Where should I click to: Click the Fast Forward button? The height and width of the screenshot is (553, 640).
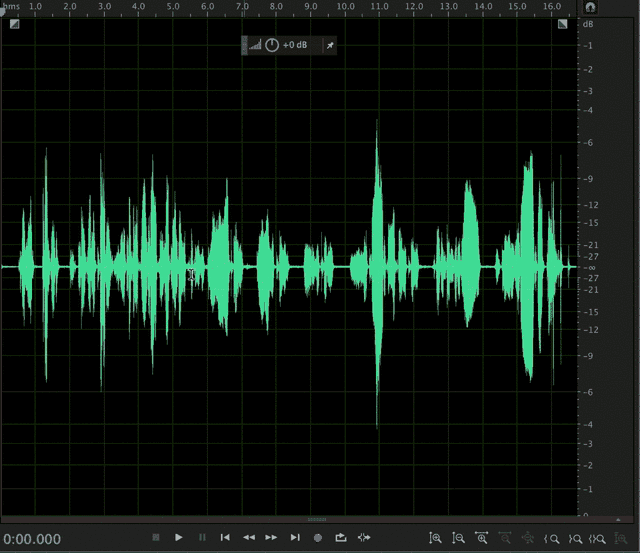(x=271, y=537)
